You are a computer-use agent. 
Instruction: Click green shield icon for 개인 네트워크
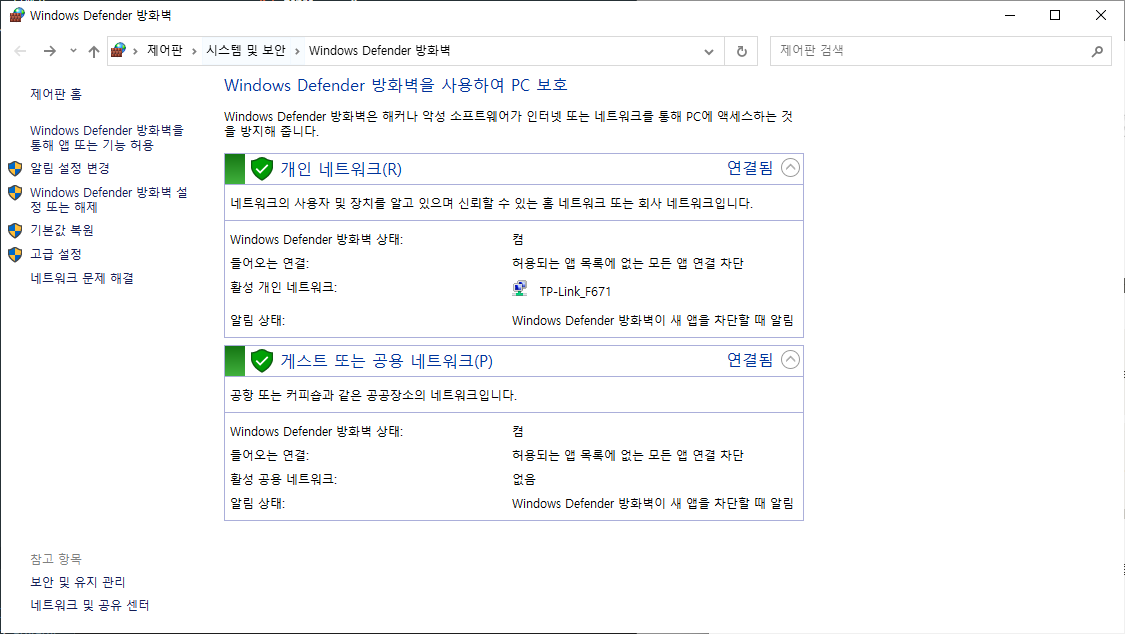(x=262, y=169)
